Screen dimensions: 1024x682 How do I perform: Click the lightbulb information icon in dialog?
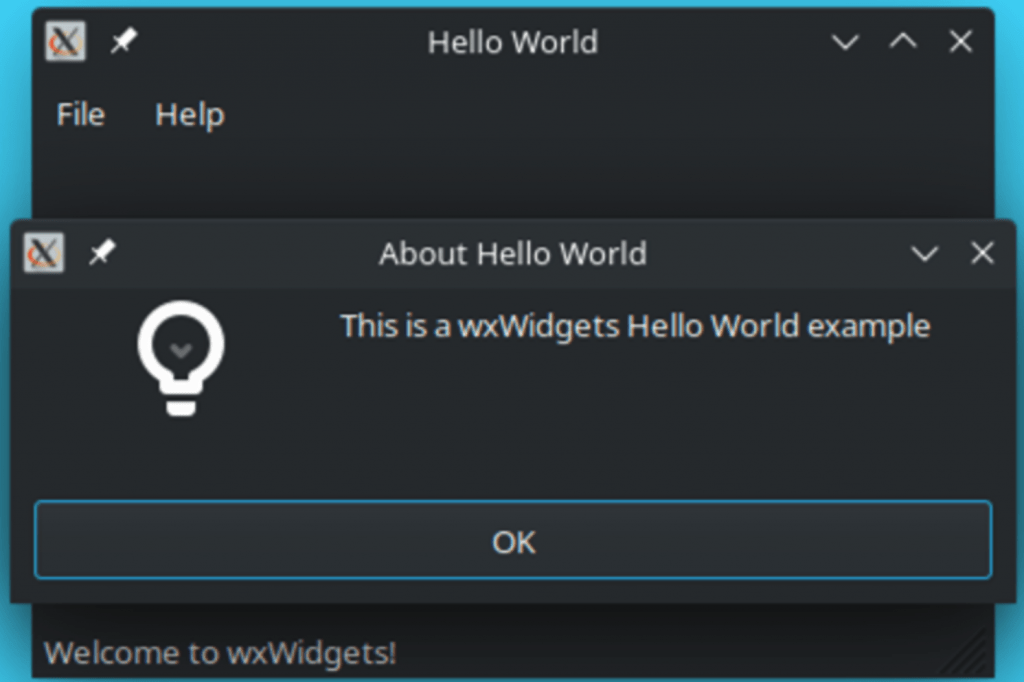click(181, 357)
